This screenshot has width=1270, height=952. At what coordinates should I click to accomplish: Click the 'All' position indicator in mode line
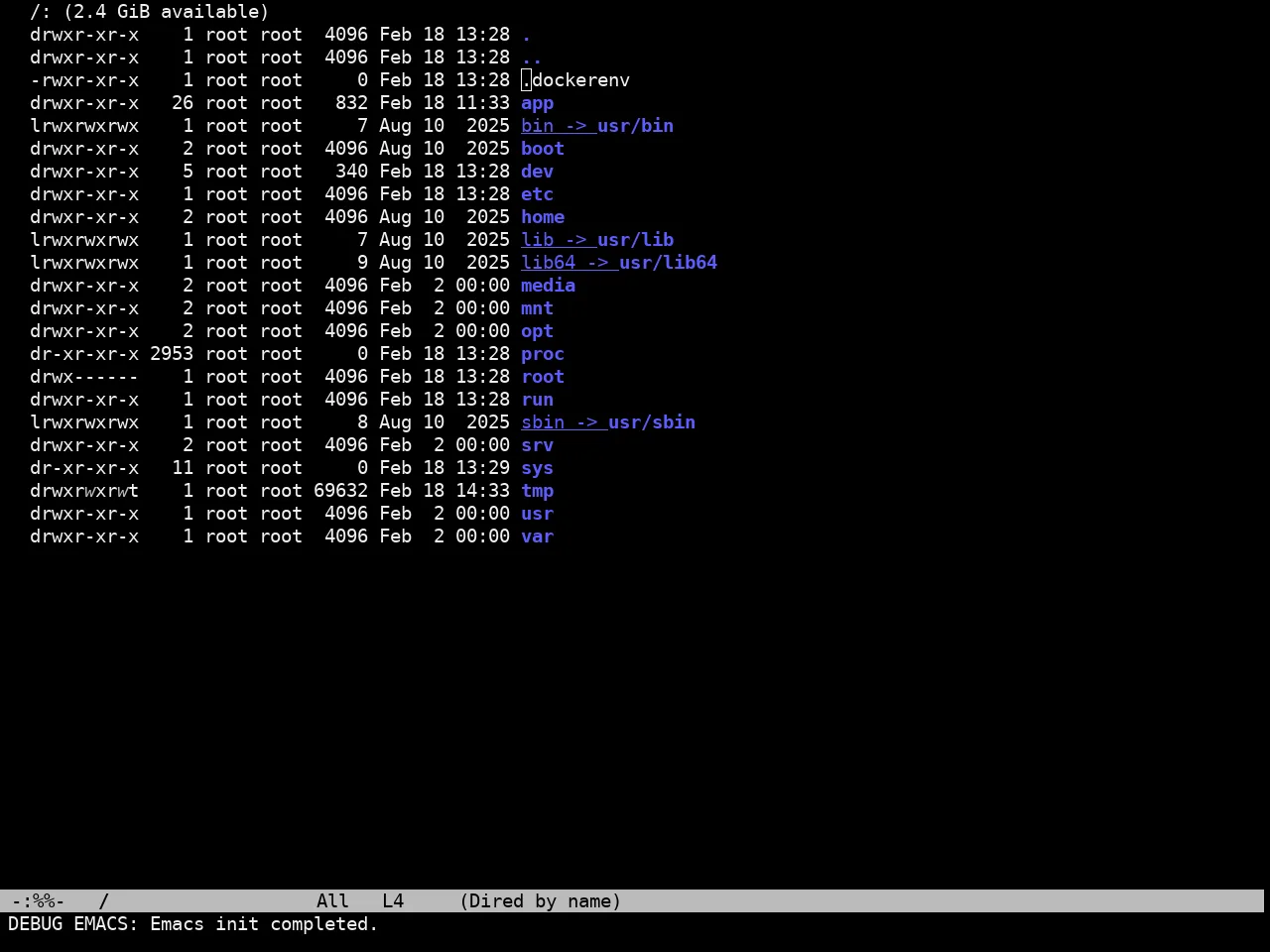pos(332,901)
